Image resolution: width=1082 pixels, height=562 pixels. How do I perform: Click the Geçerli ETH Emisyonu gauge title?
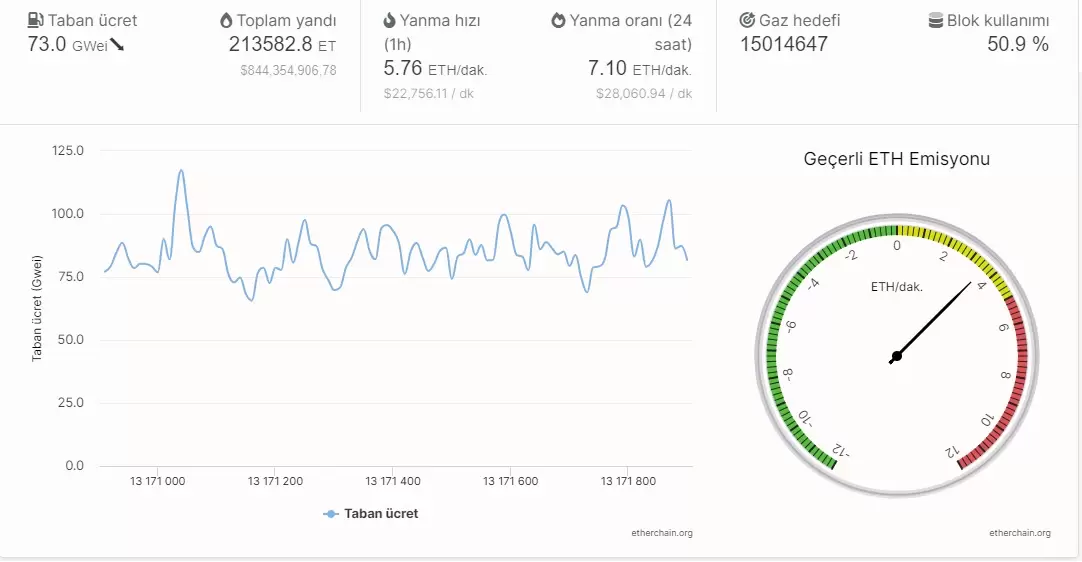pos(896,159)
